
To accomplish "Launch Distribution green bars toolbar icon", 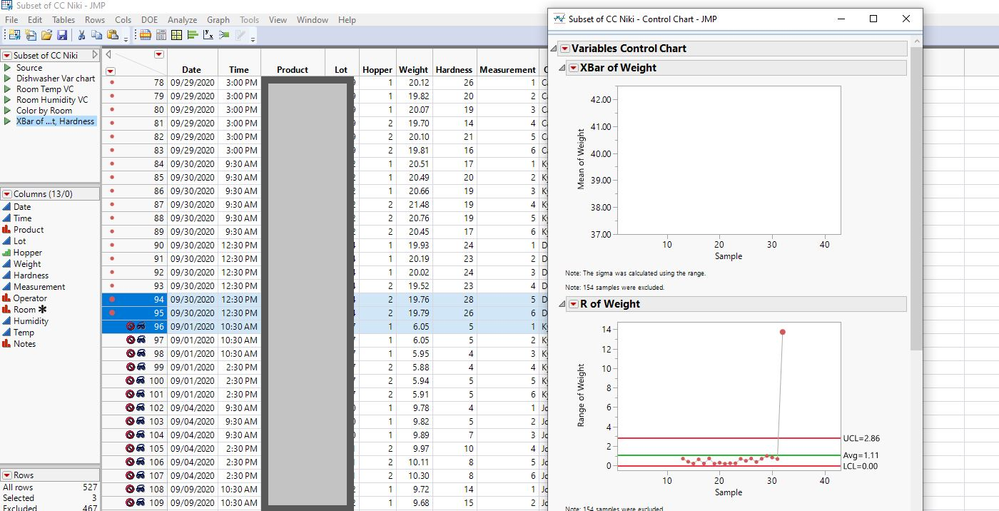I will (x=192, y=35).
